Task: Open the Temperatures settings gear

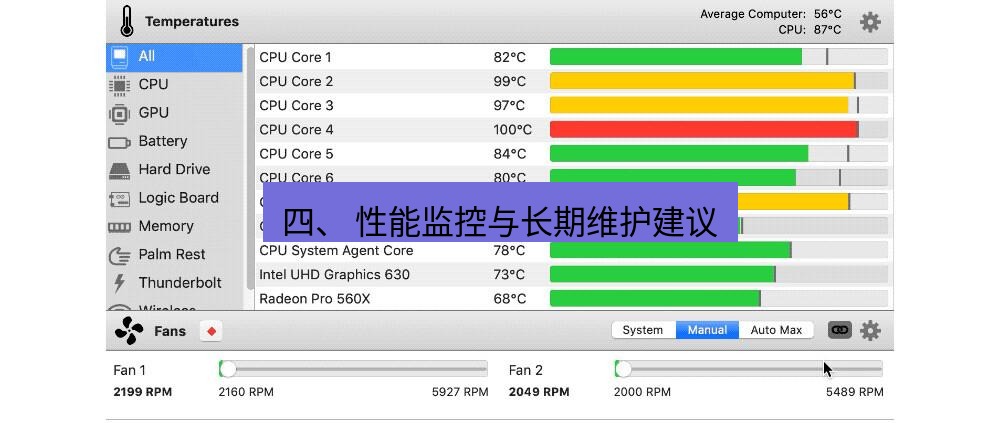Action: (870, 22)
